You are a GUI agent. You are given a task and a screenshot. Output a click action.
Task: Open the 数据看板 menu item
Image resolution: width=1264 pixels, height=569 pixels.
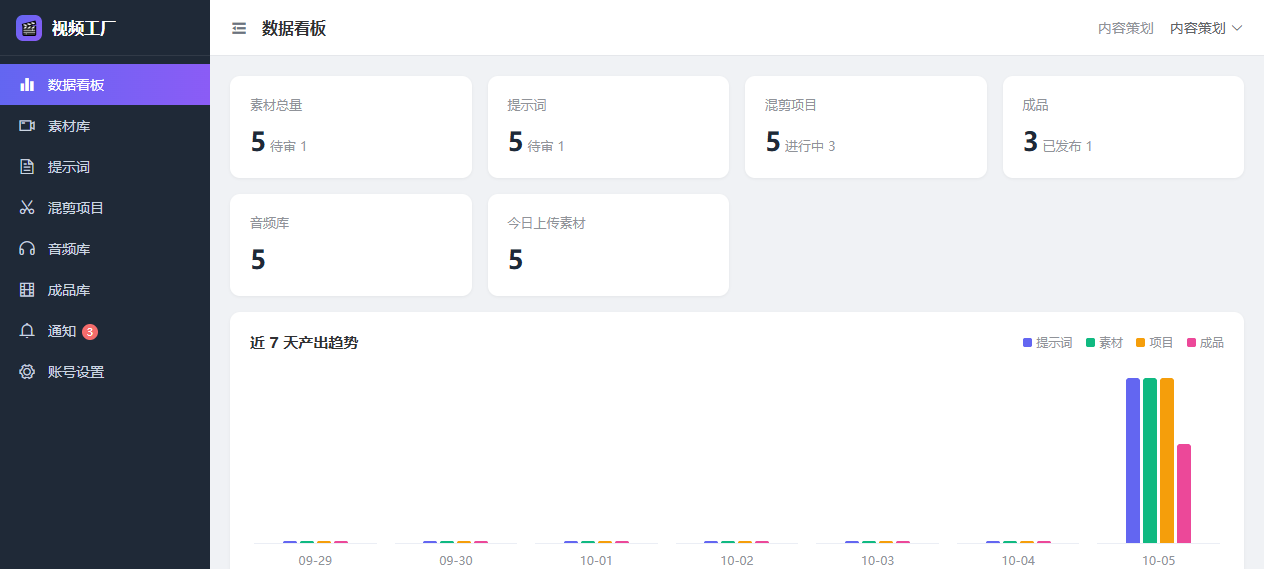coord(105,85)
